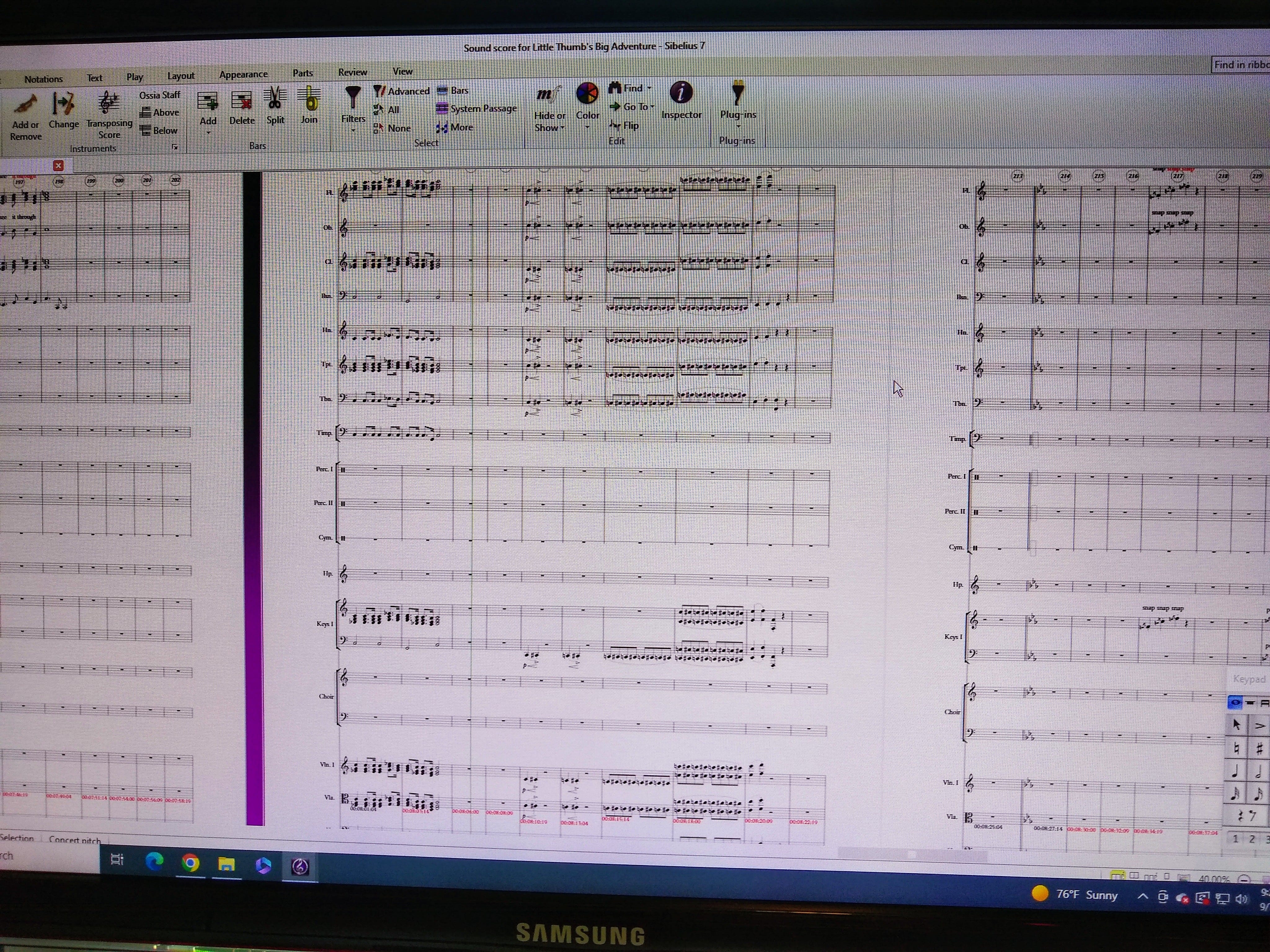Click the Filters funnel icon
This screenshot has height=952, width=1270.
353,98
